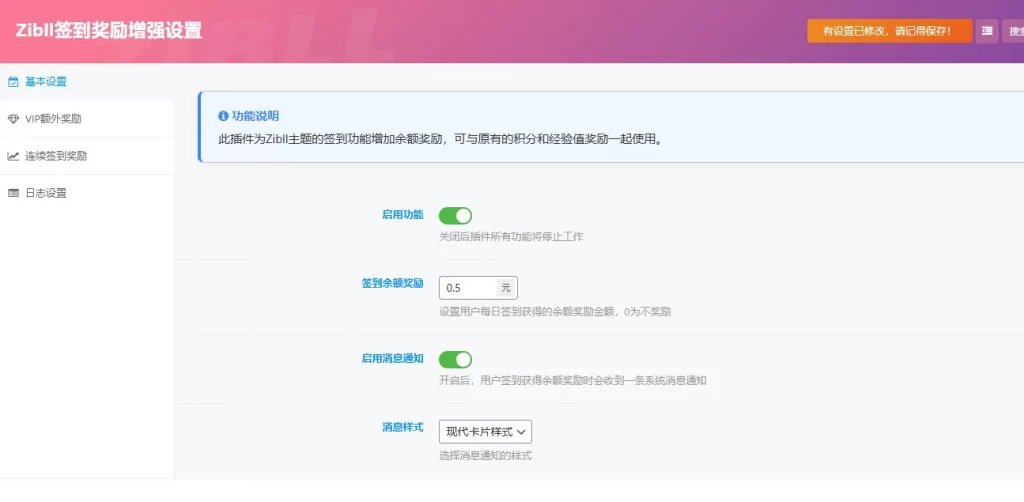This screenshot has width=1024, height=502.
Task: Switch to the 连续签到奖励 tab
Action: pos(56,156)
